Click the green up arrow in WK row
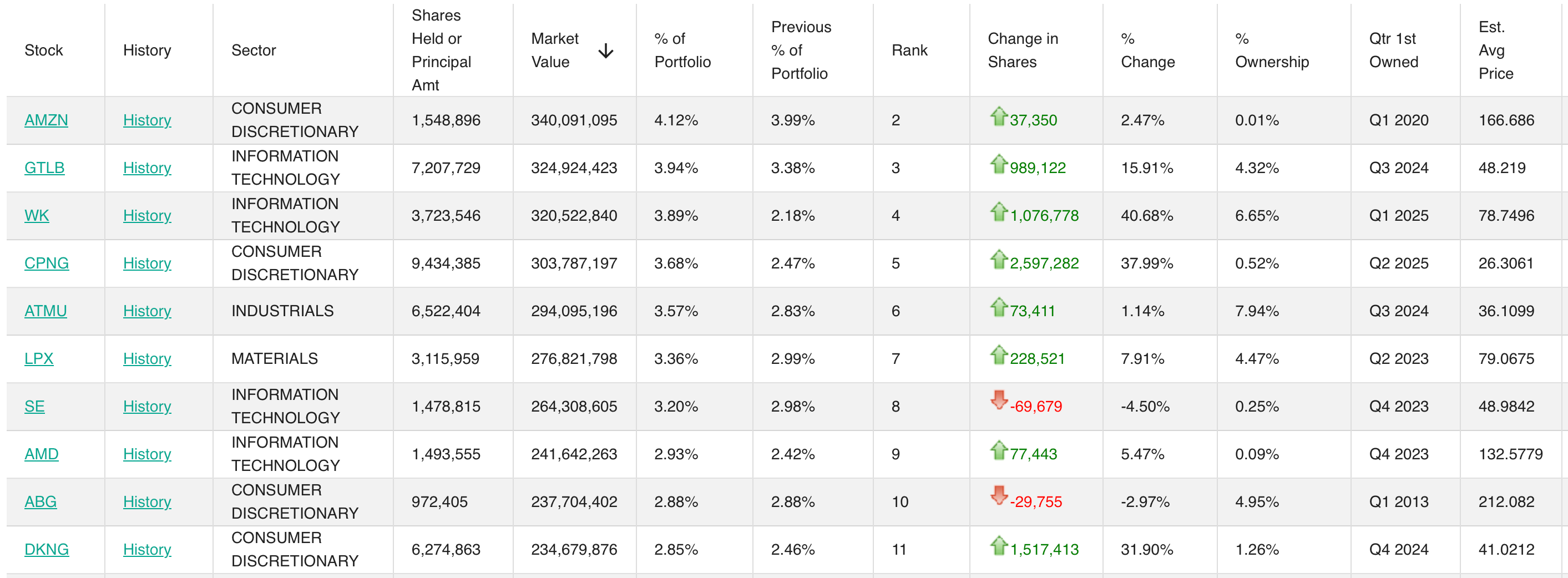The image size is (1568, 578). [x=998, y=211]
